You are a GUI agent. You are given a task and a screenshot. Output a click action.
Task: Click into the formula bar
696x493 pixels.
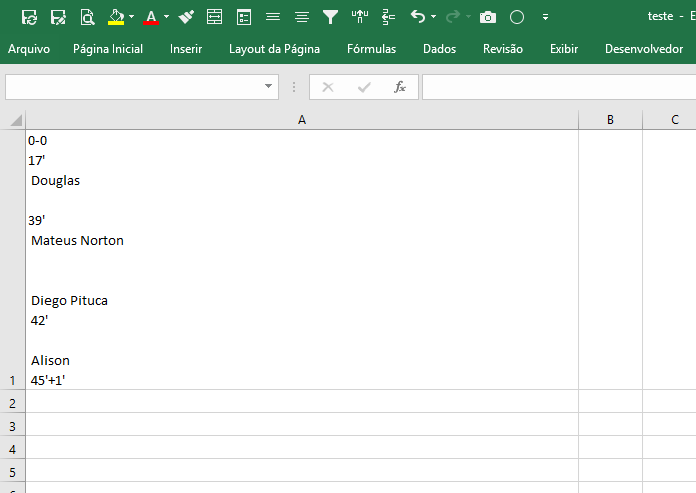tap(559, 87)
